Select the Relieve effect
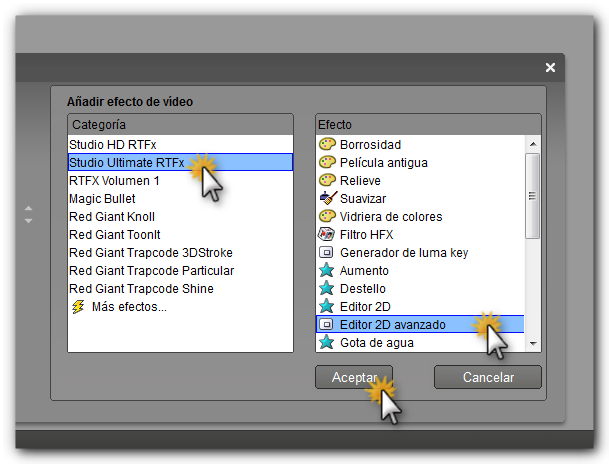This screenshot has height=464, width=609. 420,181
